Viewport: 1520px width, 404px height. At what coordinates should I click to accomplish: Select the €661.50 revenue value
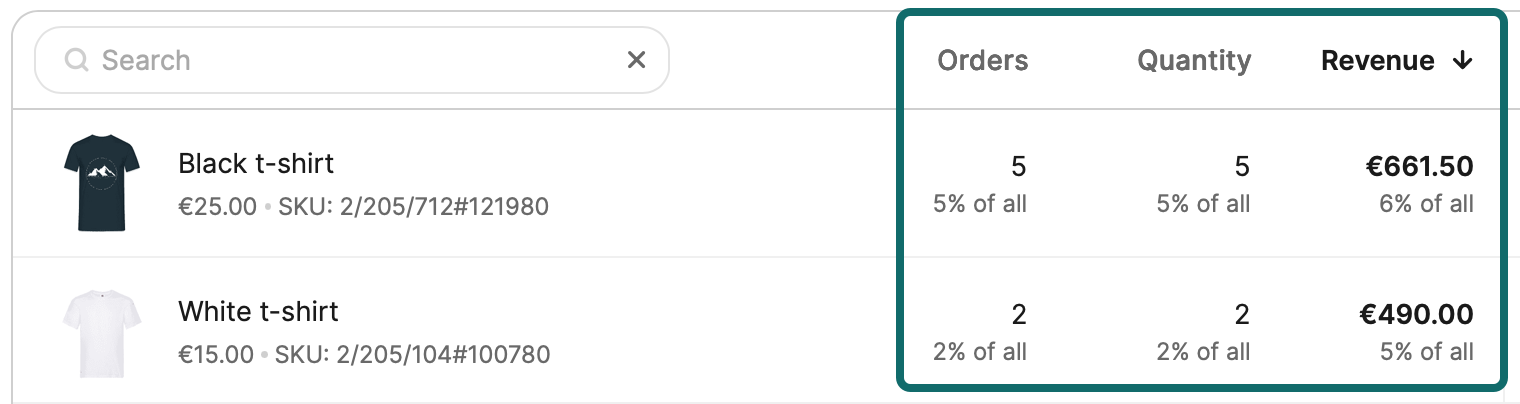coord(1419,166)
